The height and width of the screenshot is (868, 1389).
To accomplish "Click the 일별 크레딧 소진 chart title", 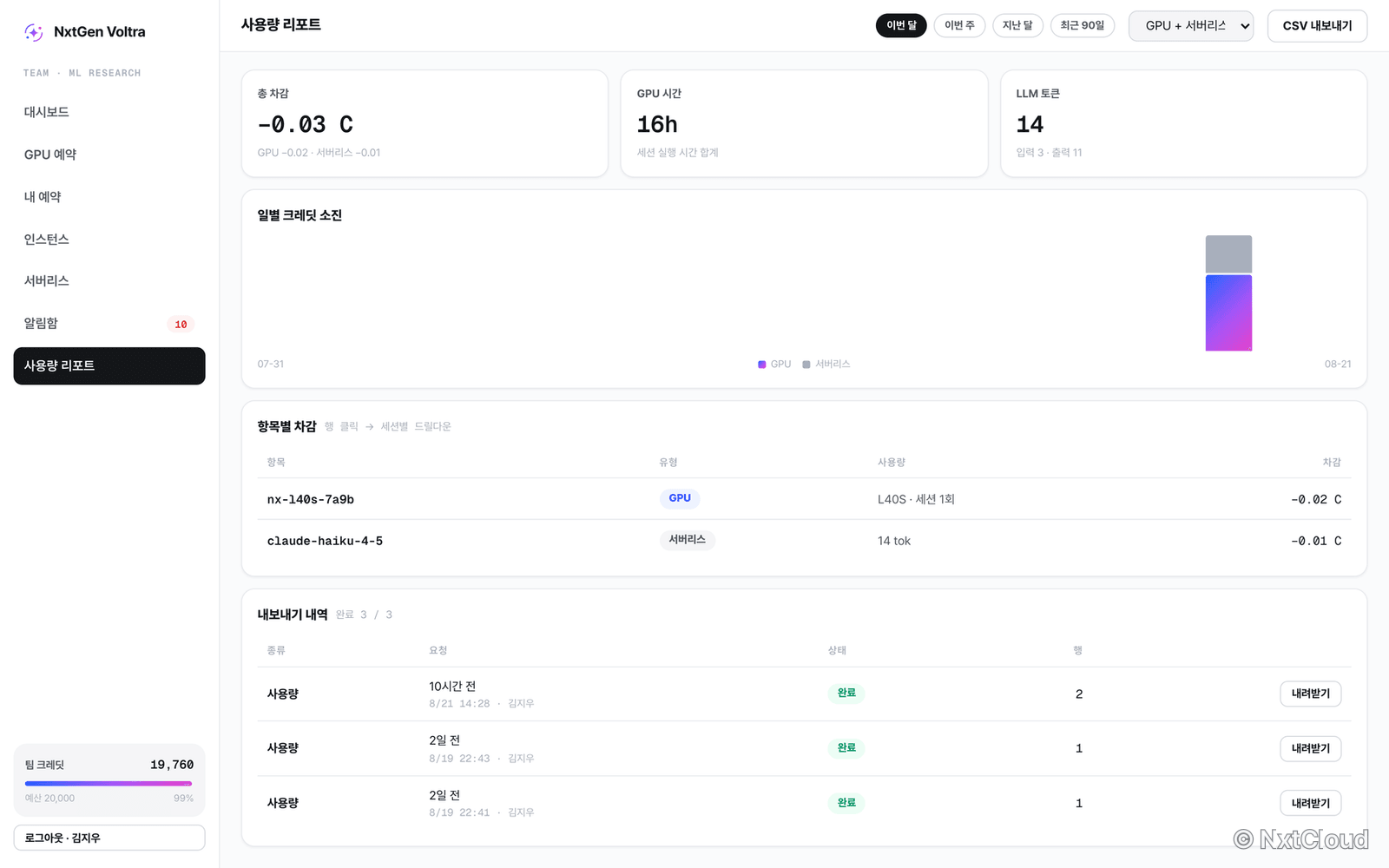I will pyautogui.click(x=300, y=215).
